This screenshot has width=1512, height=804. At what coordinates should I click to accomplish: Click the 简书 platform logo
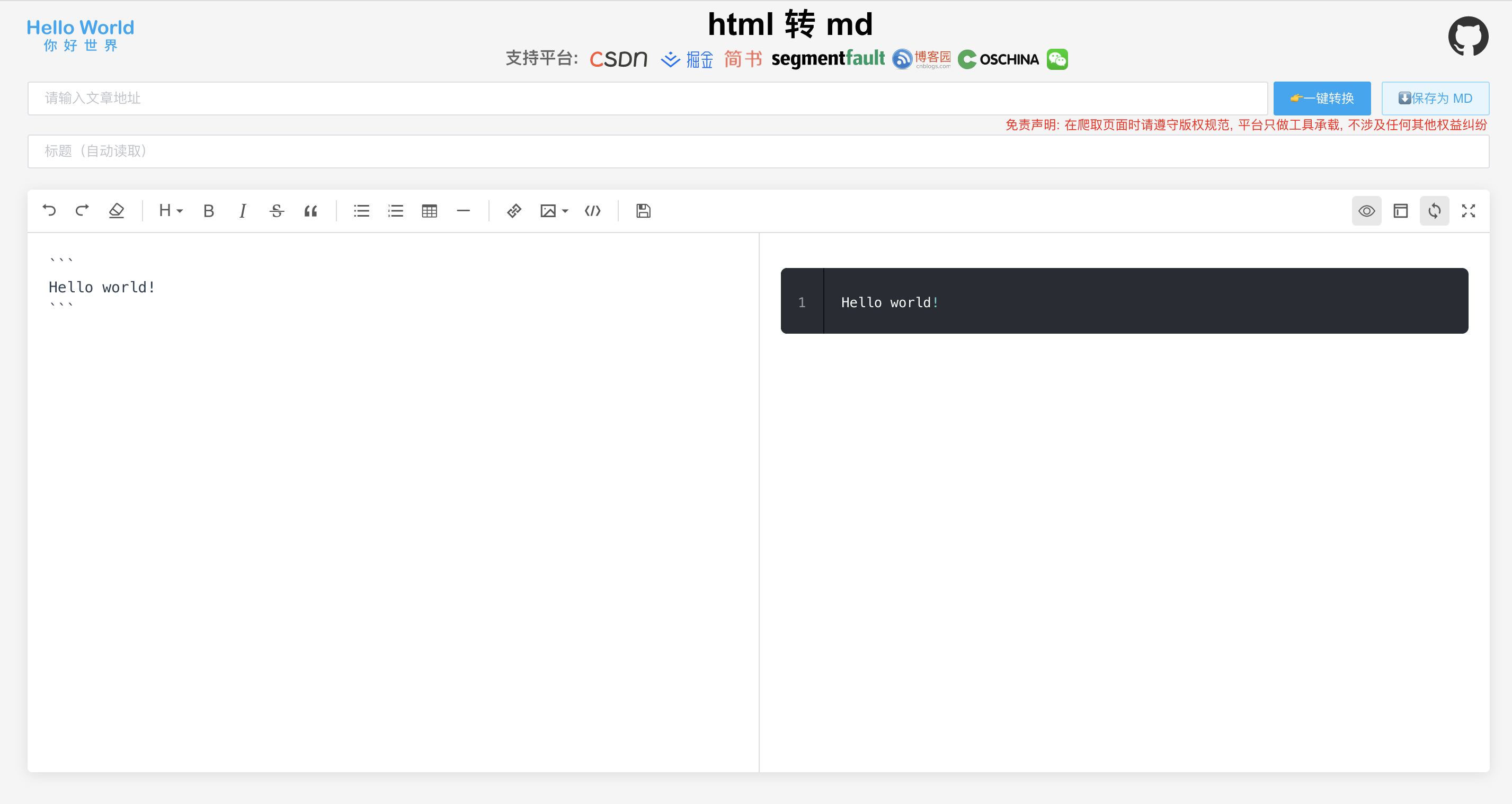[x=743, y=59]
